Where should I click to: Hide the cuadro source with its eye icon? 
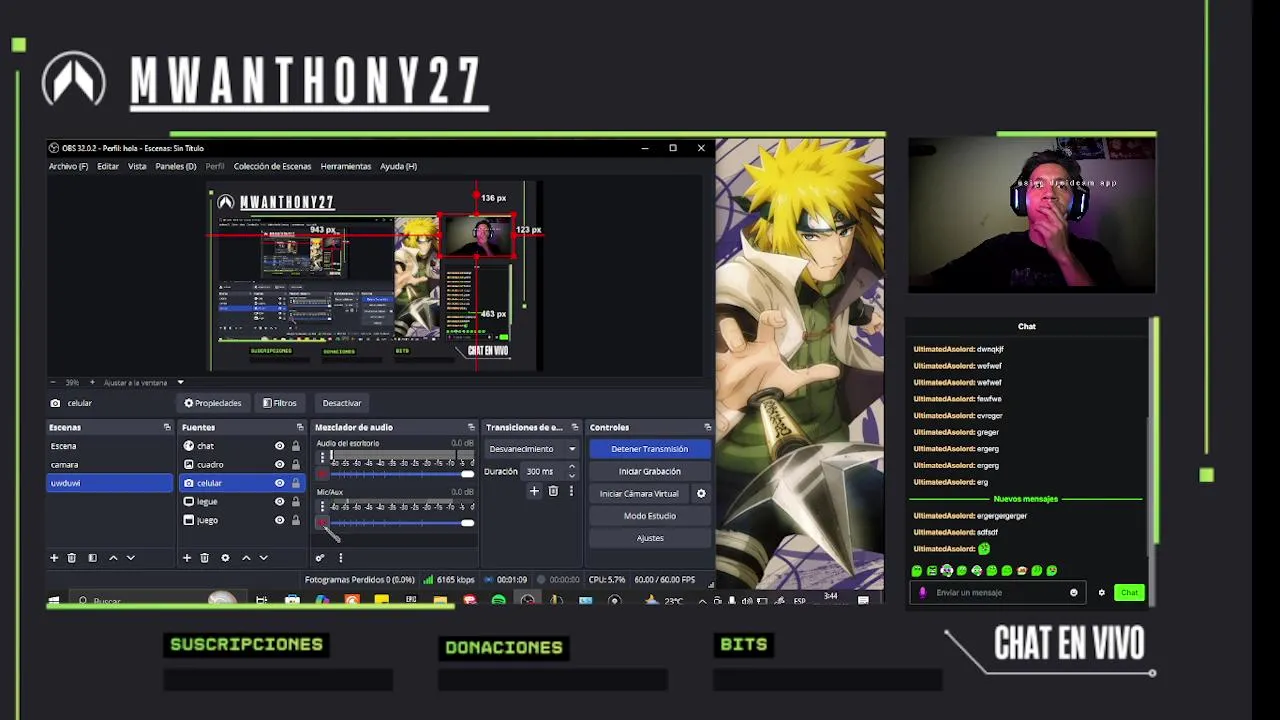(x=280, y=464)
